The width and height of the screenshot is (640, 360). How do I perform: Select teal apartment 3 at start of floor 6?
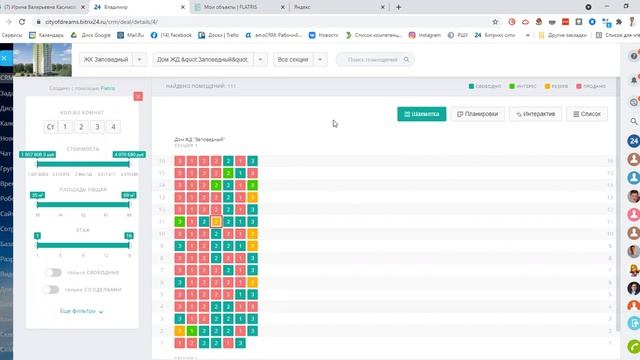(180, 282)
